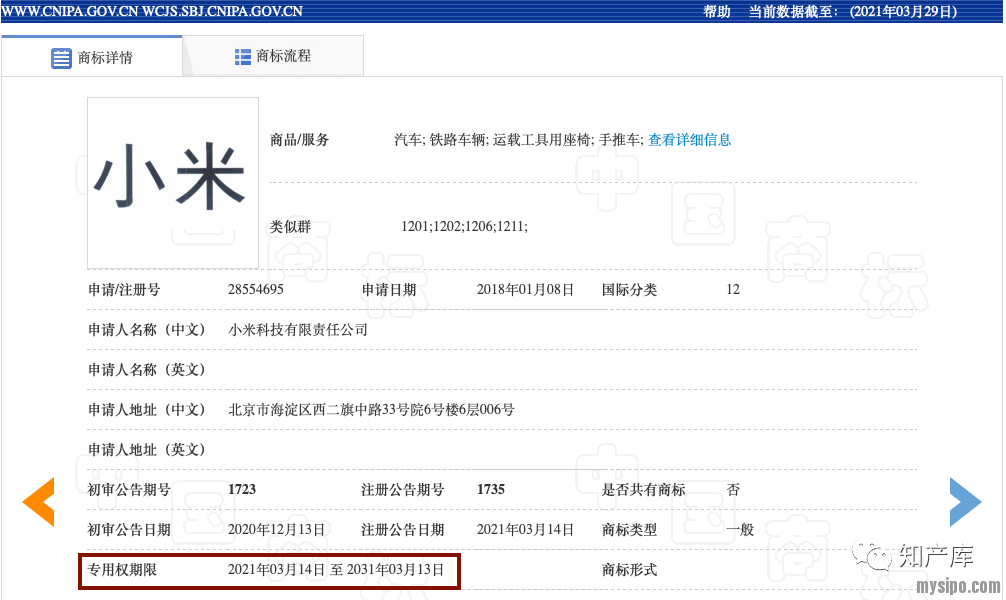Click the blue right arrow icon
The height and width of the screenshot is (600, 1006).
coord(965,502)
